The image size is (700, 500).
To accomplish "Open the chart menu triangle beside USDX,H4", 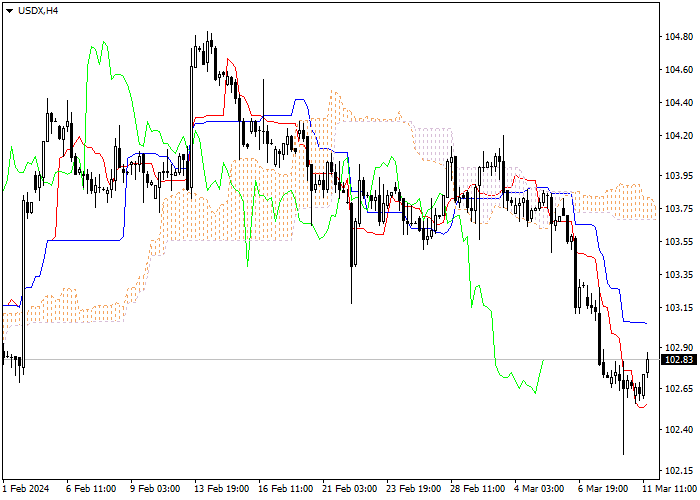I will pos(9,11).
